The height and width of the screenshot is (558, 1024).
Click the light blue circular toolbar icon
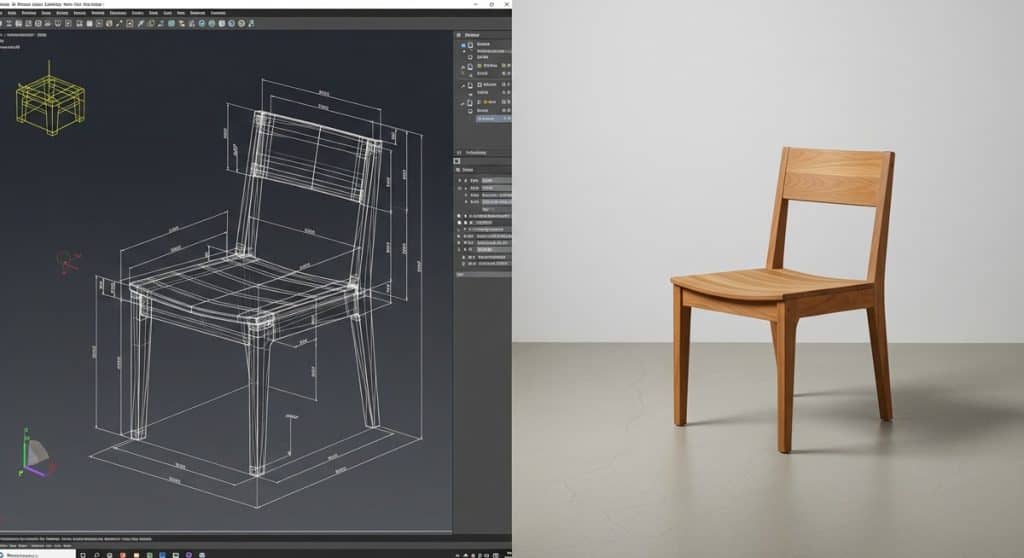(x=202, y=23)
